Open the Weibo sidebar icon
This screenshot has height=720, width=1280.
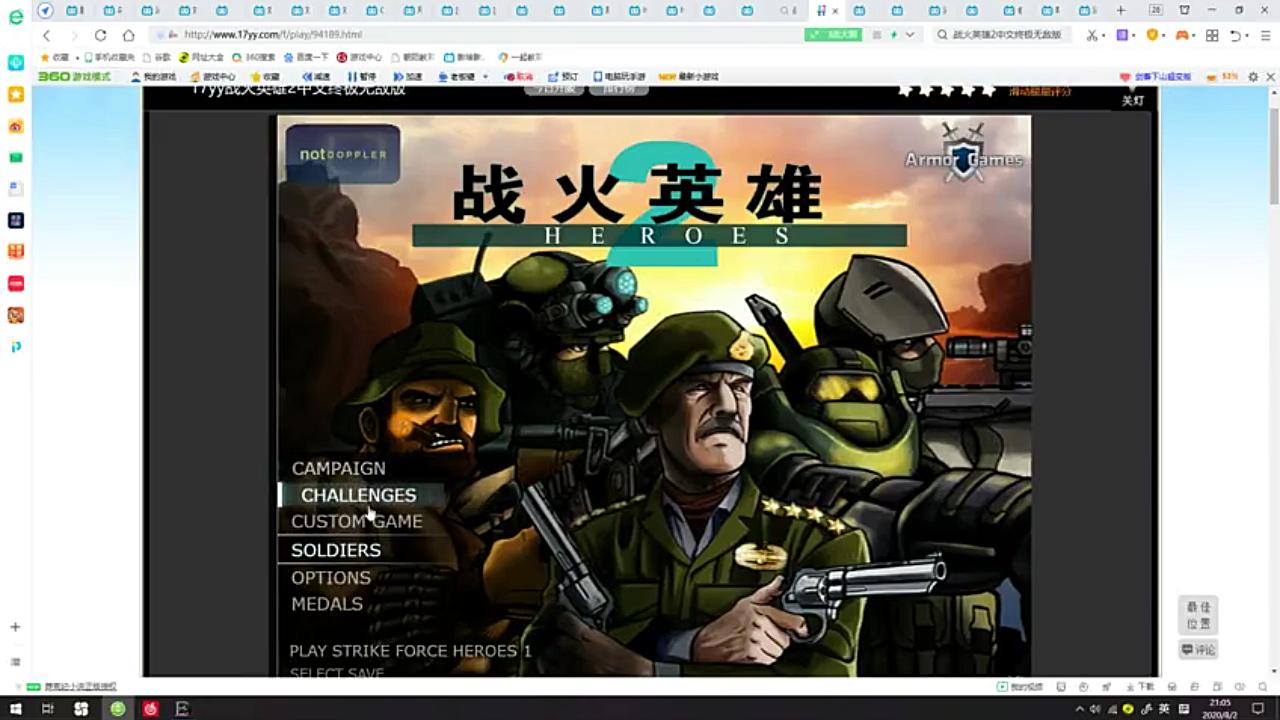click(15, 126)
